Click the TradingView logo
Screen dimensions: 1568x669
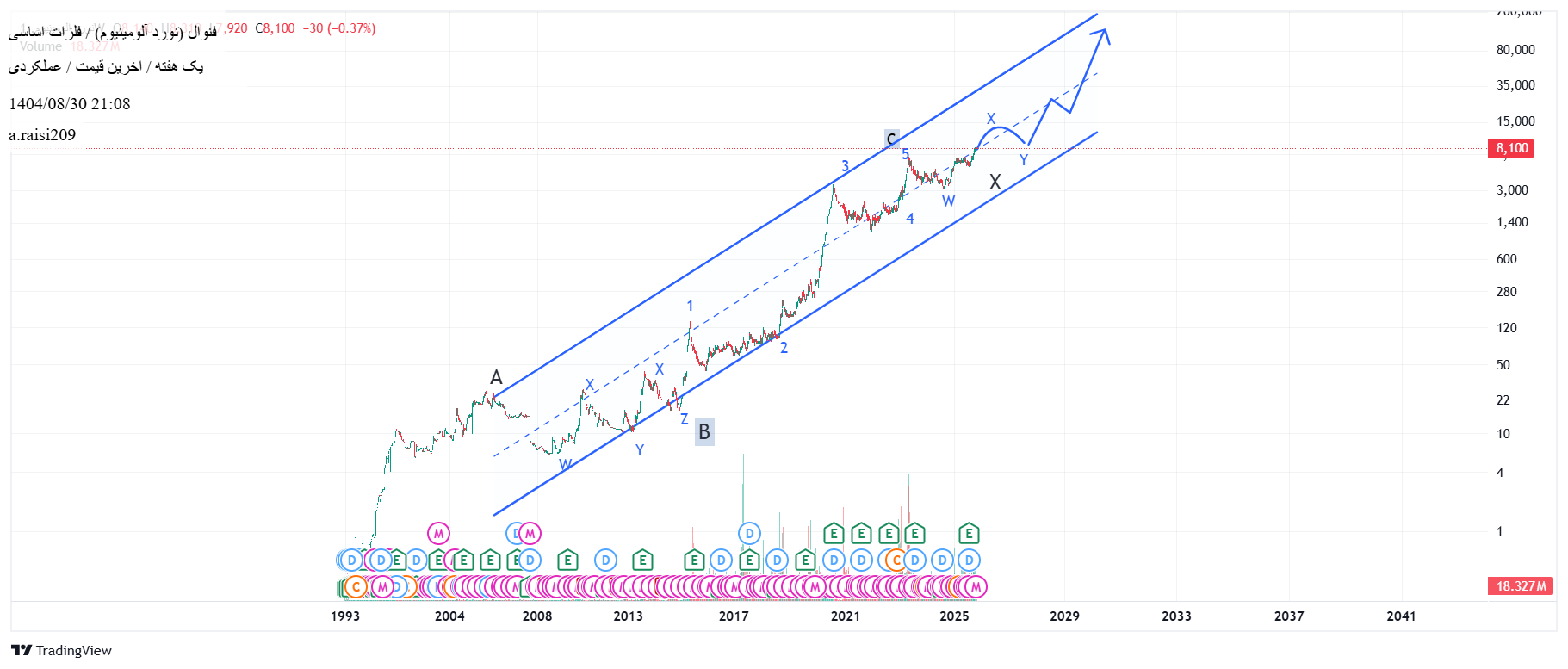tap(60, 650)
